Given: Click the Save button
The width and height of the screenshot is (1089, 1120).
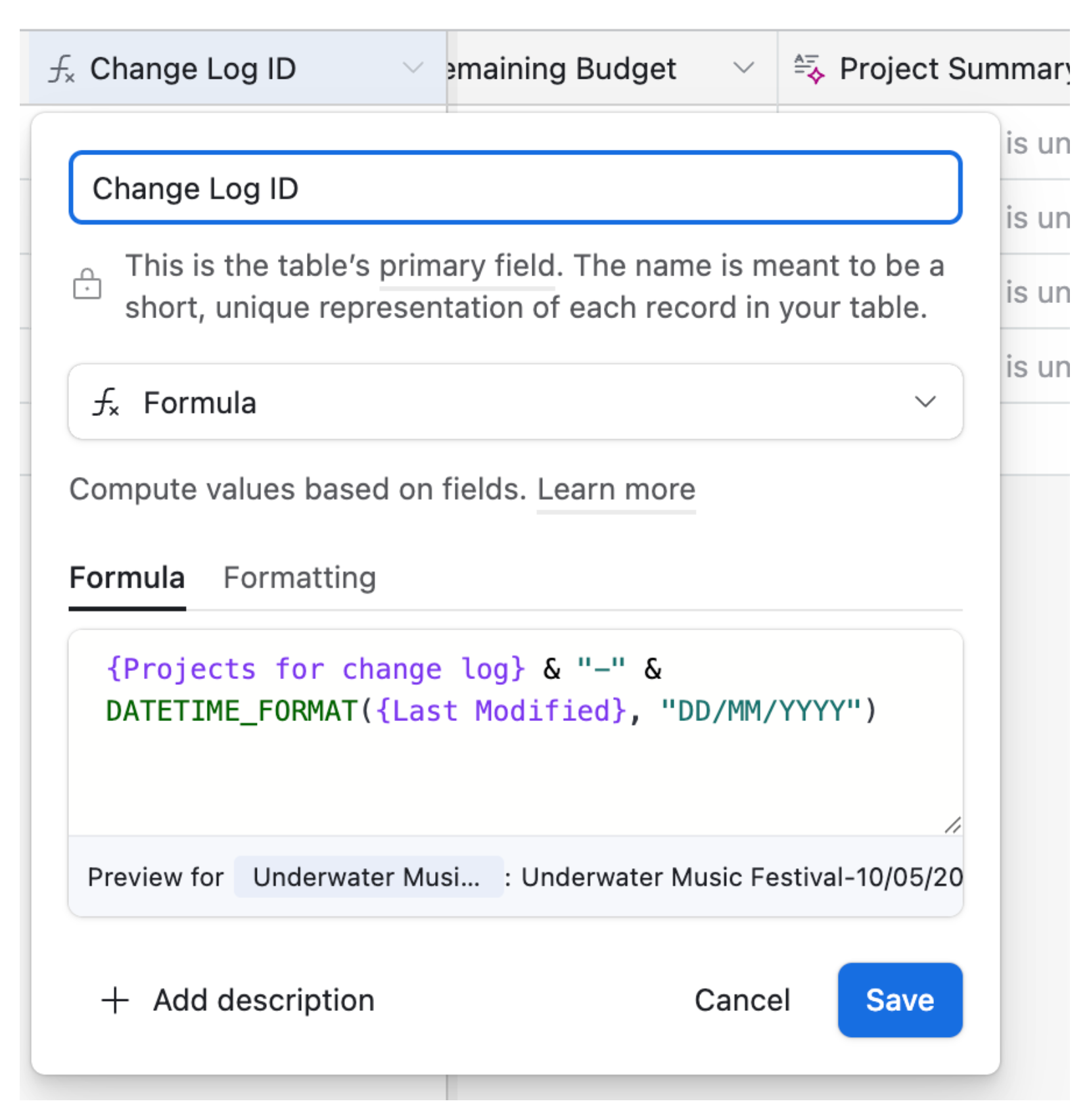Looking at the screenshot, I should tap(900, 1000).
